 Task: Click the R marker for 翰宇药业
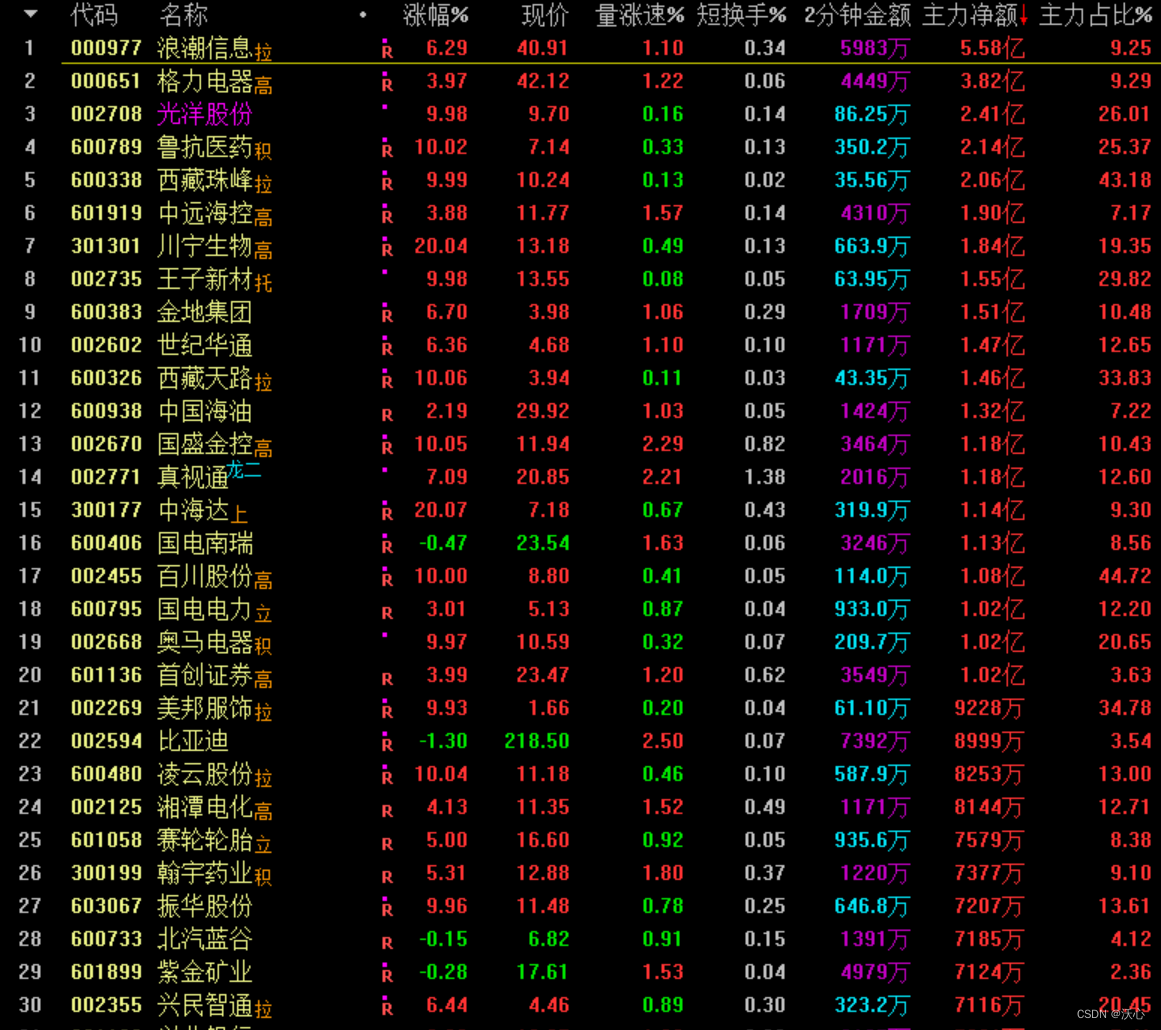[387, 877]
